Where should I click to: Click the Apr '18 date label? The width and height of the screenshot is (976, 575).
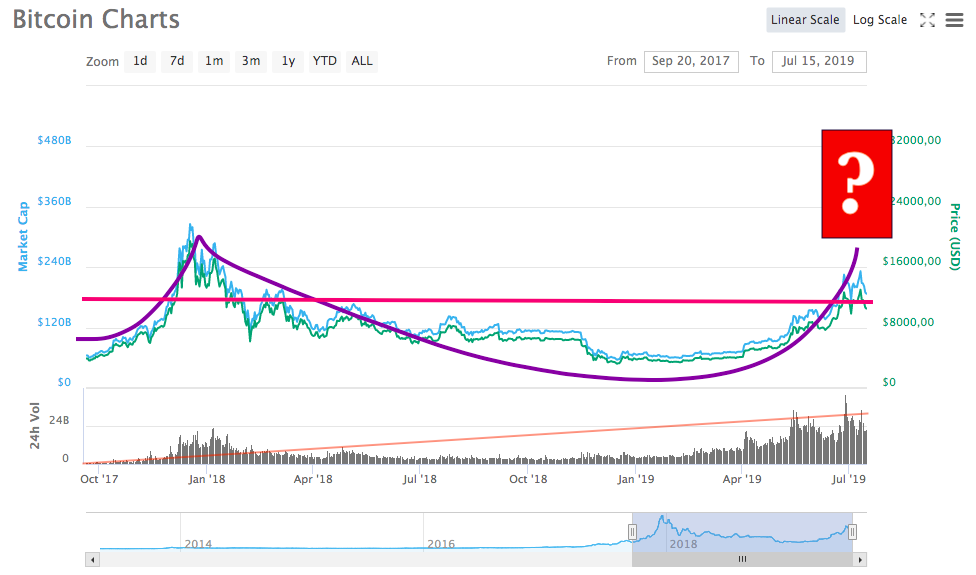click(x=313, y=479)
